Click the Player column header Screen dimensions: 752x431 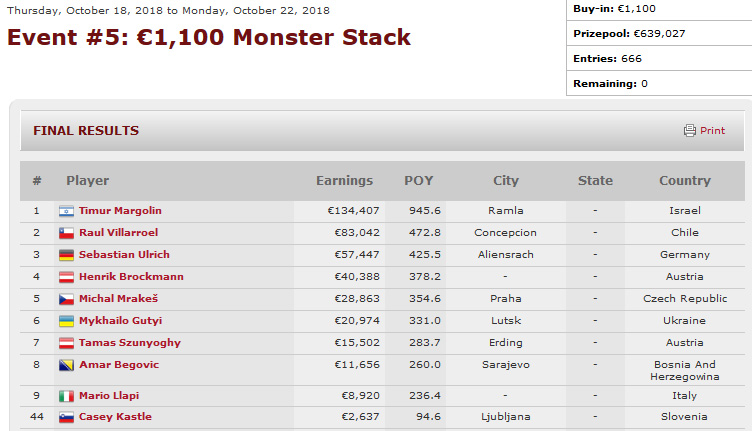tap(88, 181)
